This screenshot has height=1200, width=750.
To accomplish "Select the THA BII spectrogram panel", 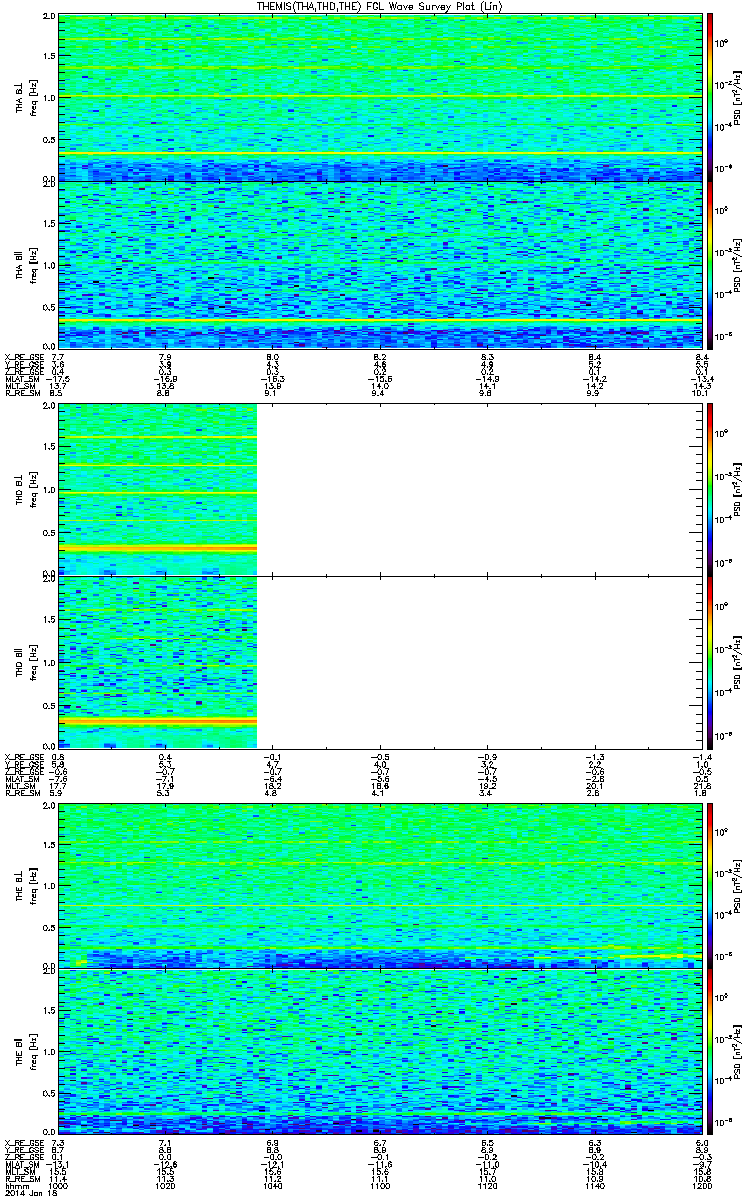I will pyautogui.click(x=379, y=264).
